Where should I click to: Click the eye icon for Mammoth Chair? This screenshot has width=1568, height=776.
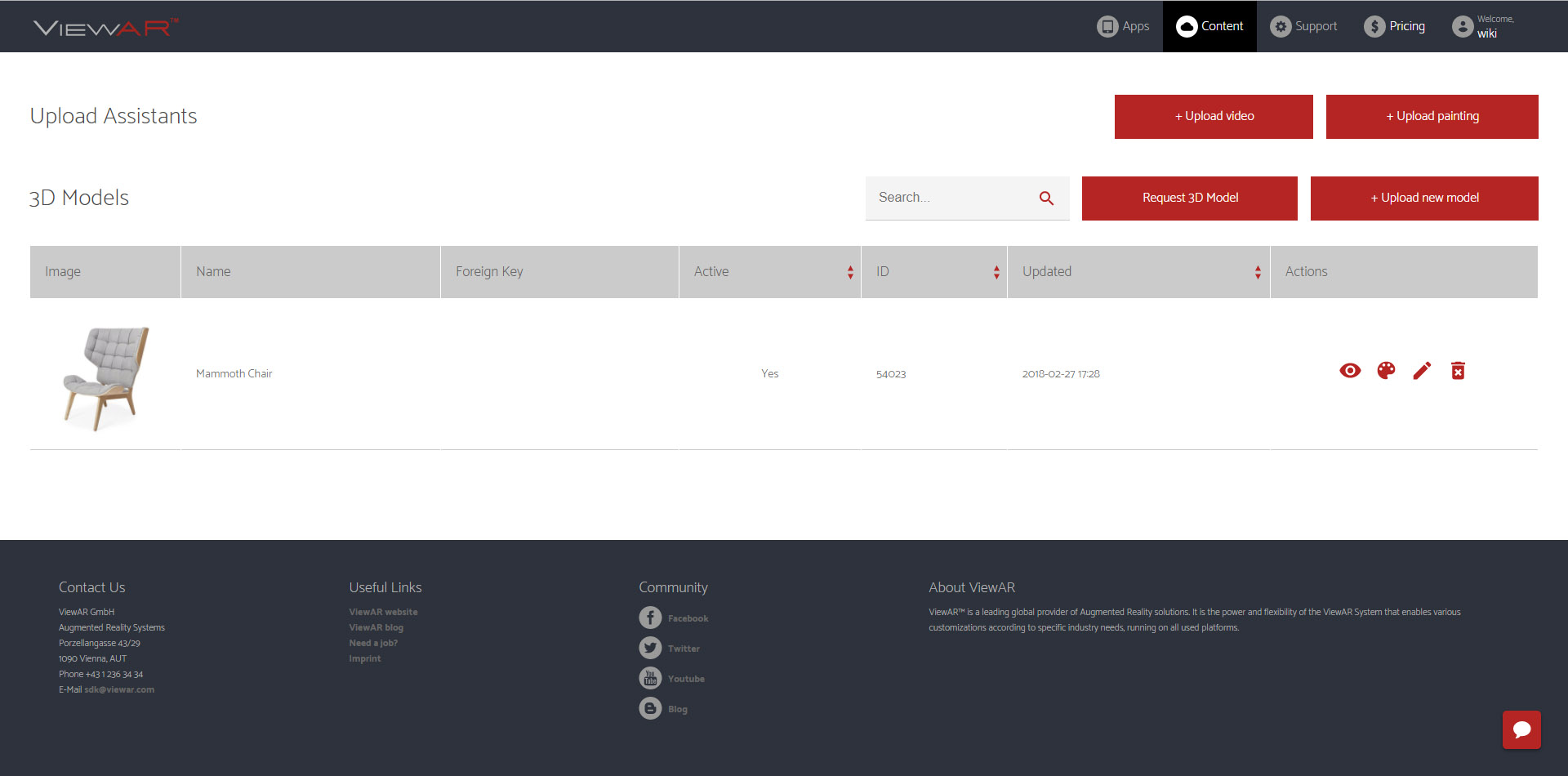(x=1350, y=371)
